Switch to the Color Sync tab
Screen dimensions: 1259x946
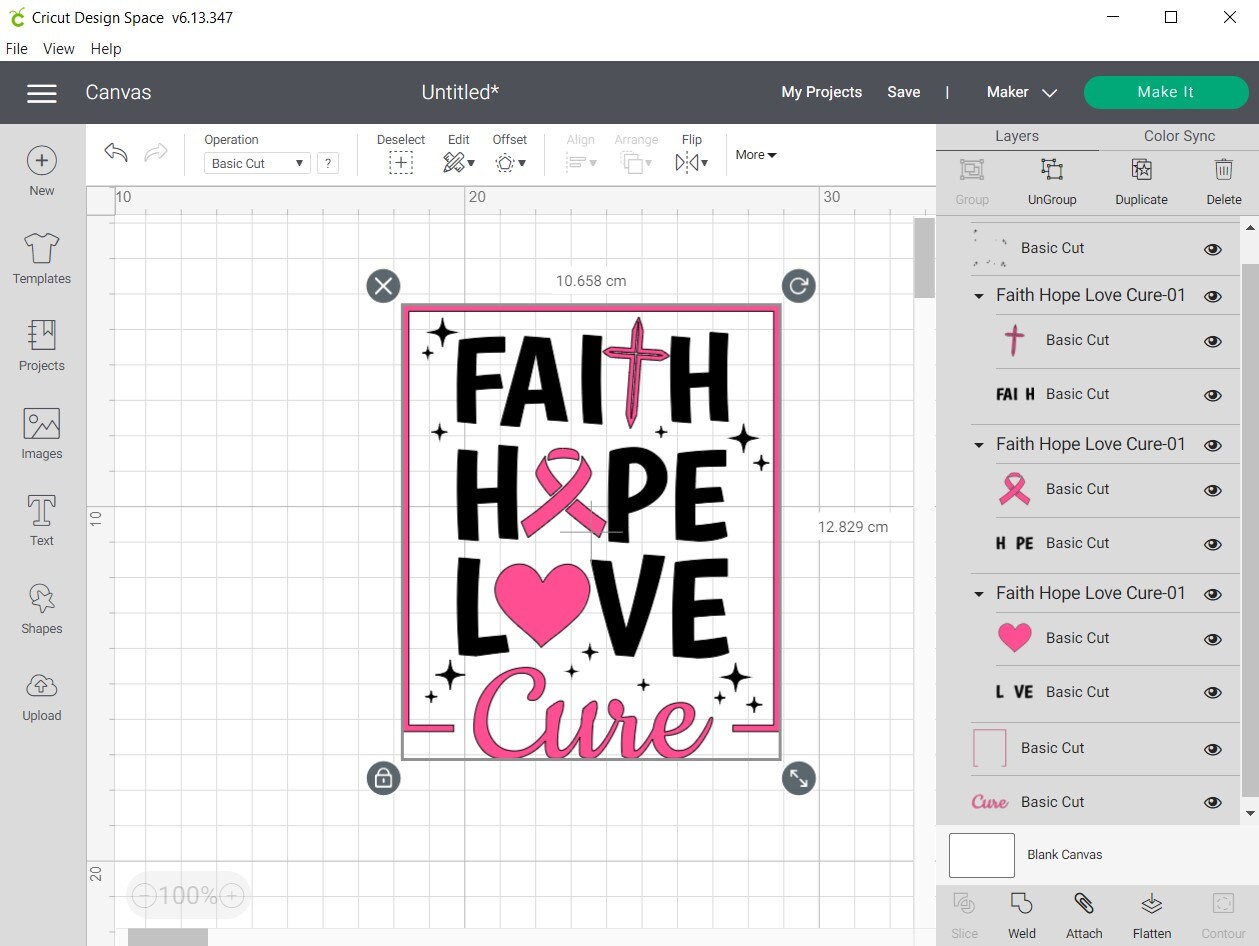1178,135
